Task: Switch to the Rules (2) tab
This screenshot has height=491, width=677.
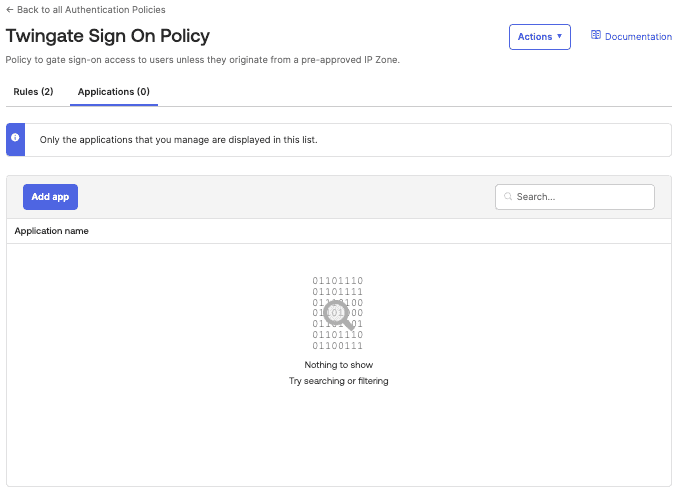Action: coord(33,92)
